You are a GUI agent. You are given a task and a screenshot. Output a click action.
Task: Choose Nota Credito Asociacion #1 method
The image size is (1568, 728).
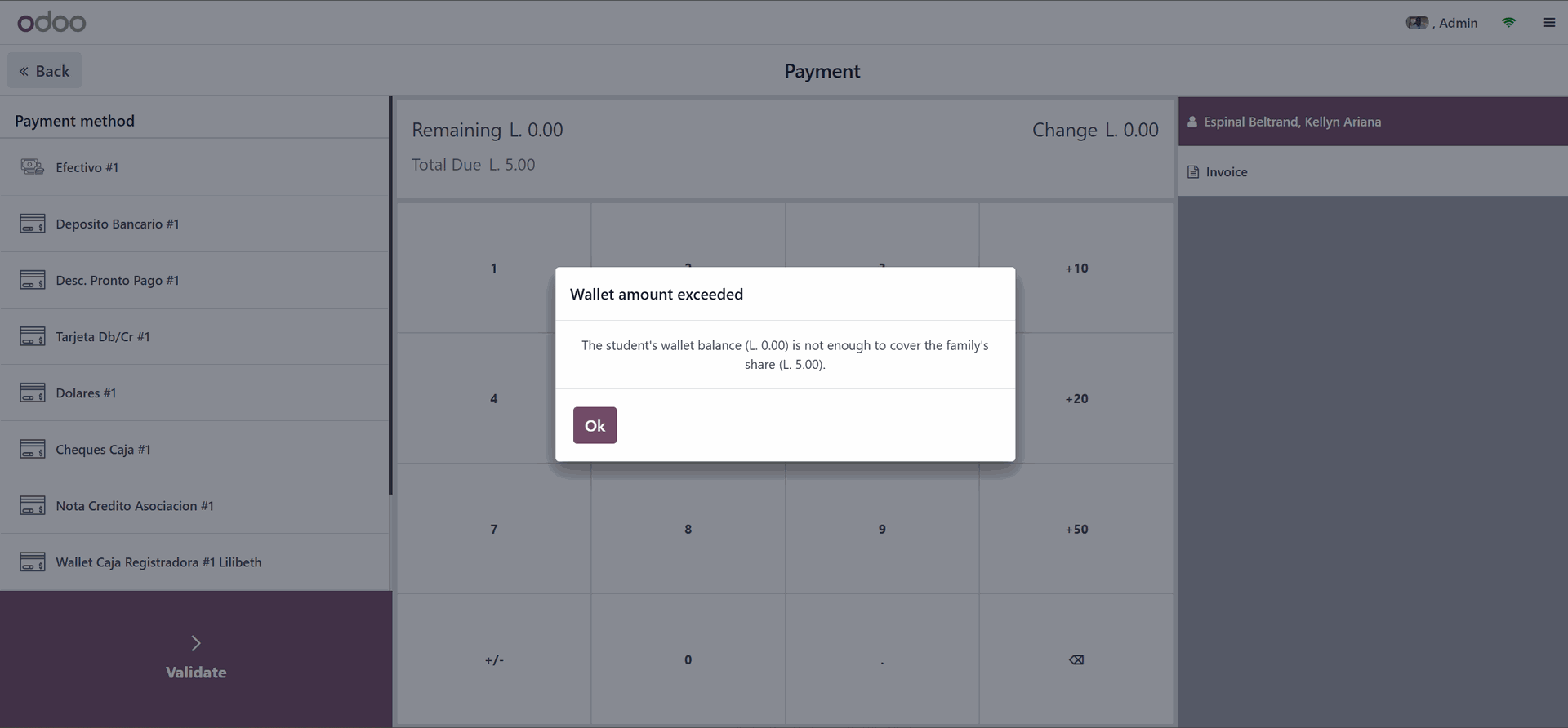(x=135, y=506)
